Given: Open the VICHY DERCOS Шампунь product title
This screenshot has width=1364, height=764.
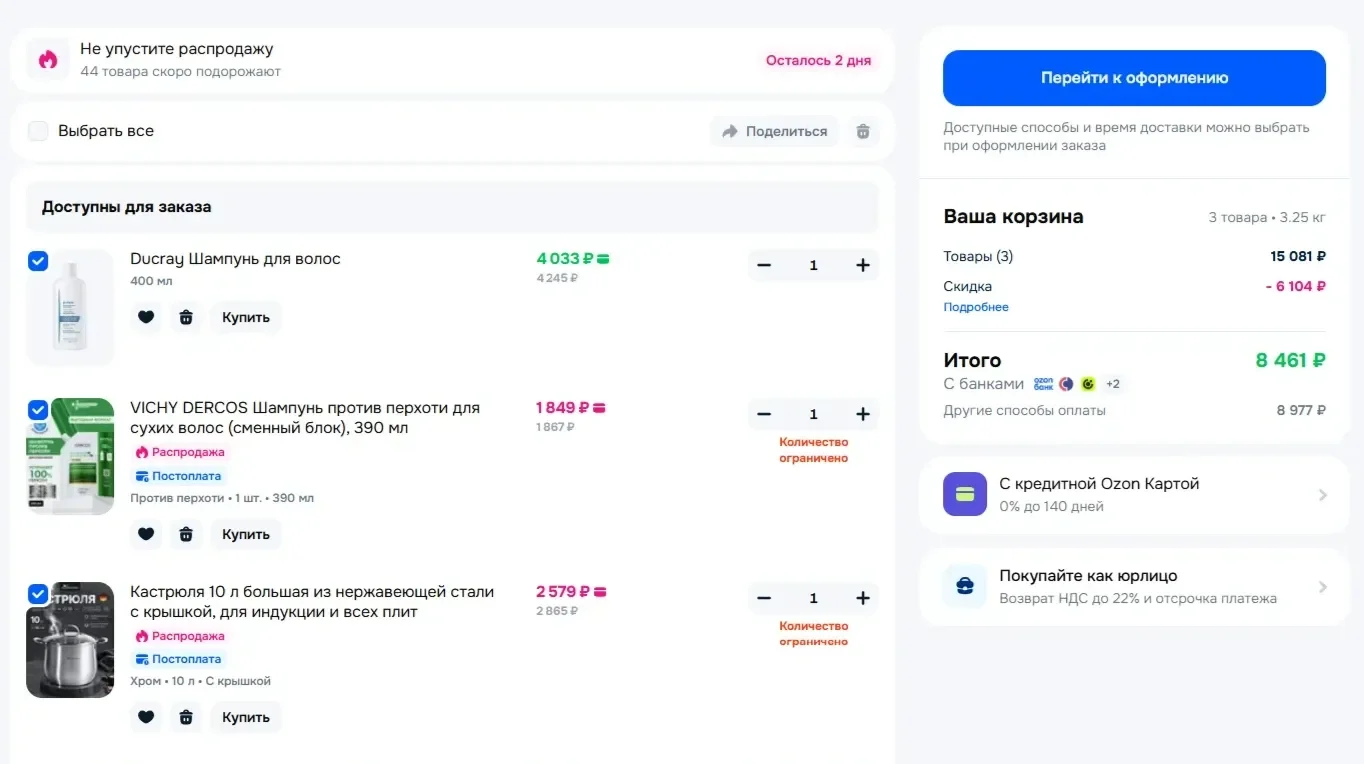Looking at the screenshot, I should tap(305, 418).
